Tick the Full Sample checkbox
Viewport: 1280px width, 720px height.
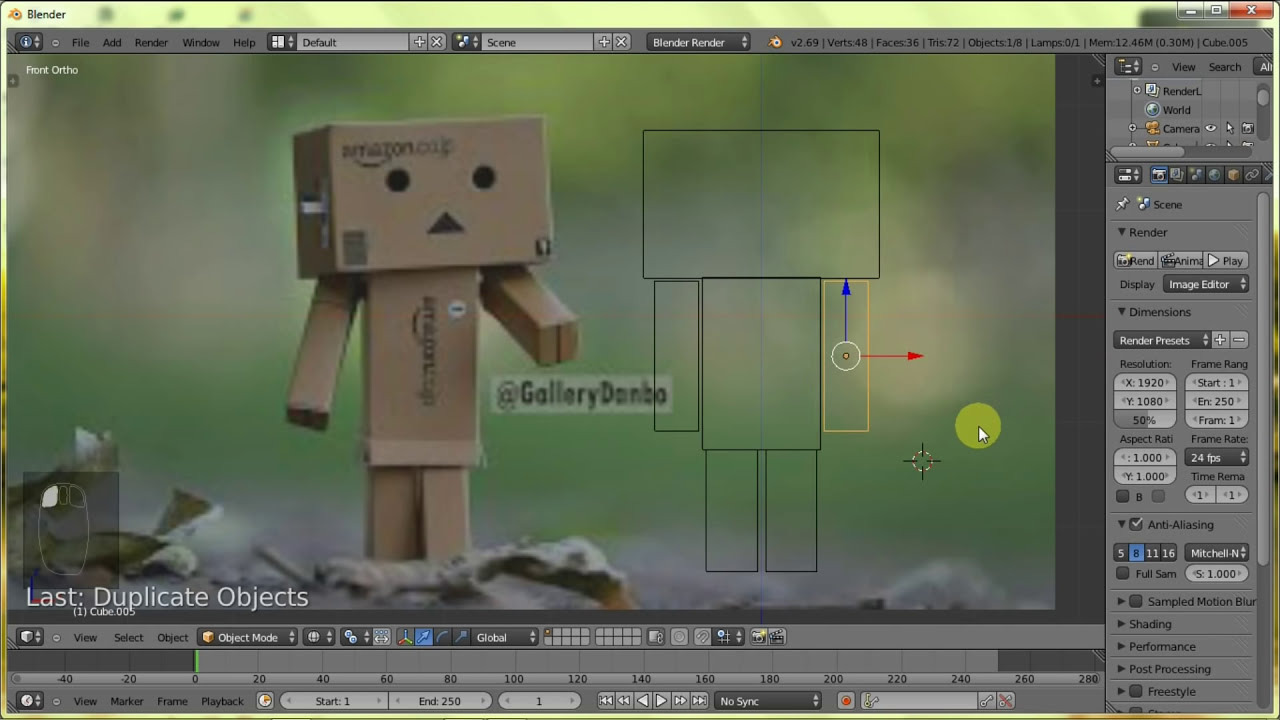(1123, 574)
